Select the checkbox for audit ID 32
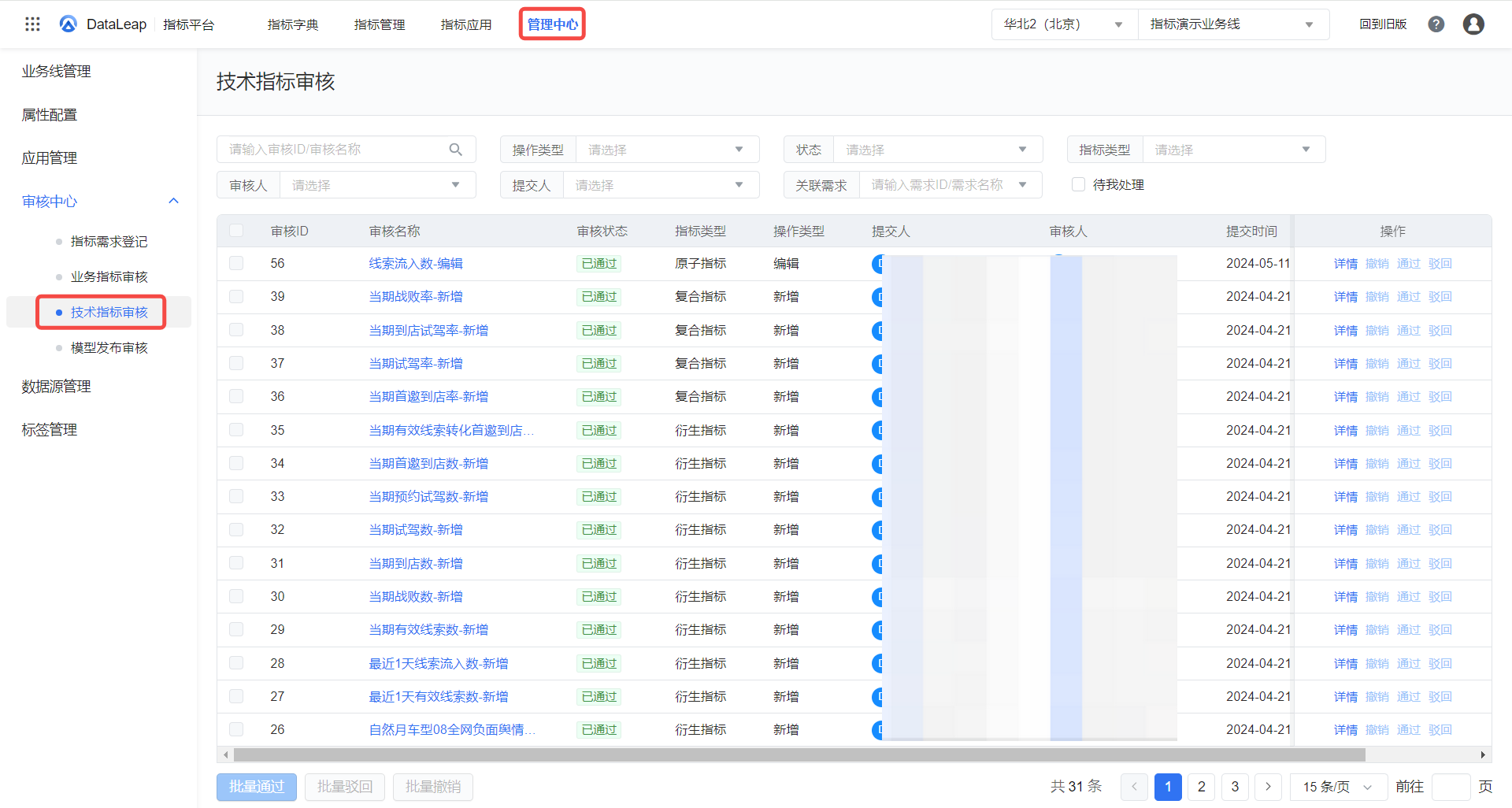 [236, 530]
